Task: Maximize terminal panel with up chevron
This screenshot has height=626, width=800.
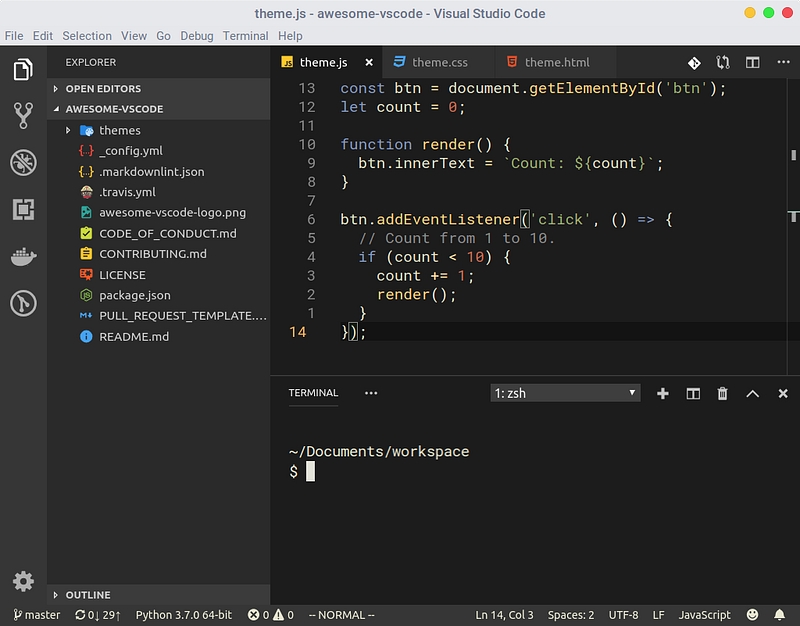Action: coord(753,394)
